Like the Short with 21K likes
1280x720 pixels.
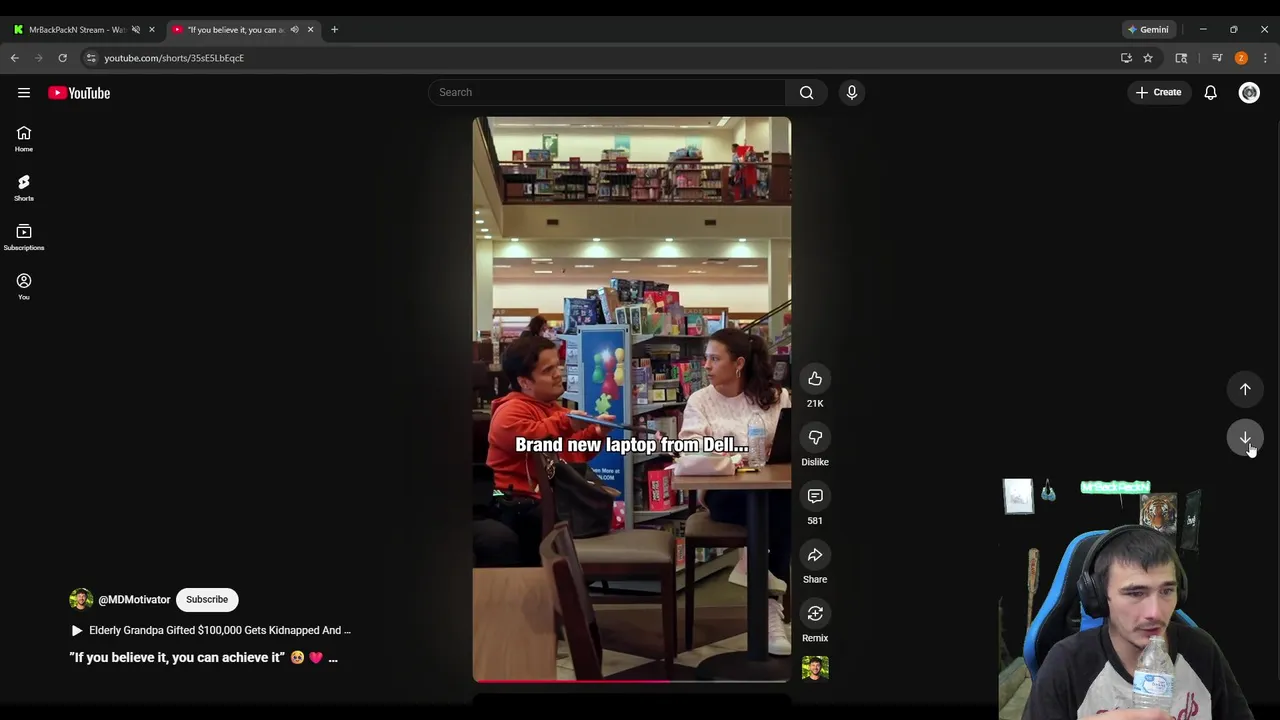coord(815,379)
